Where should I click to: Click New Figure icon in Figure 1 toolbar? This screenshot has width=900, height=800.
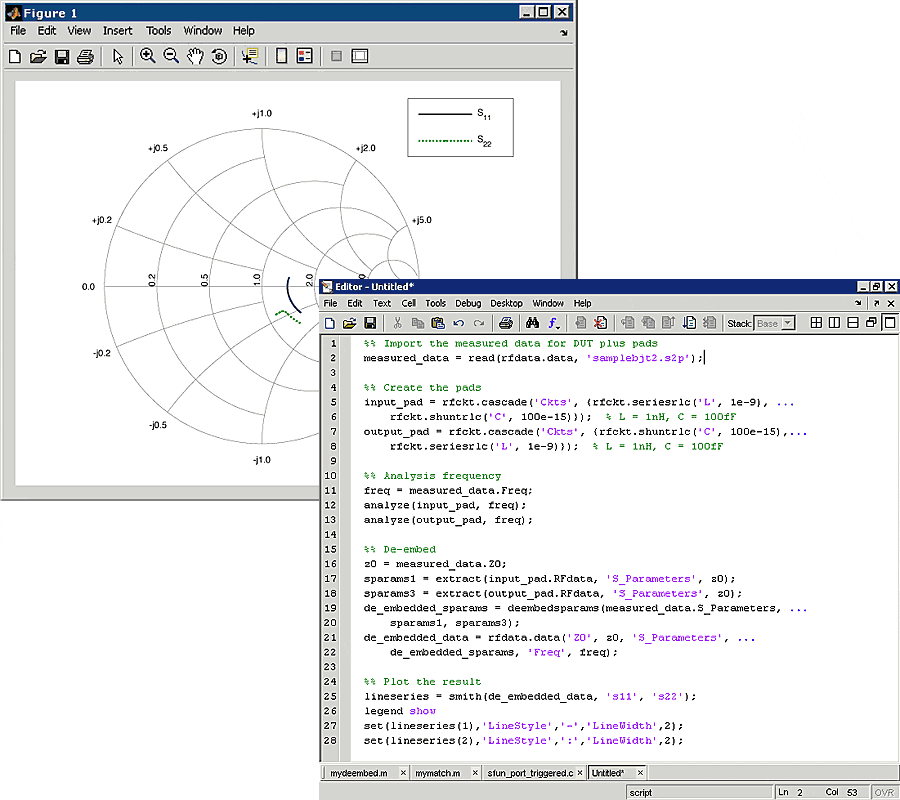click(x=15, y=56)
